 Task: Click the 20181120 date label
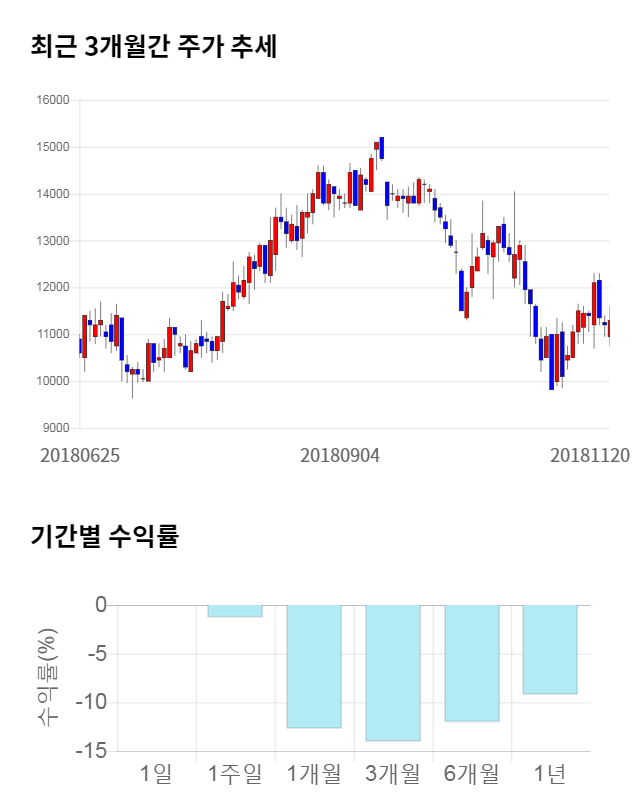point(590,455)
